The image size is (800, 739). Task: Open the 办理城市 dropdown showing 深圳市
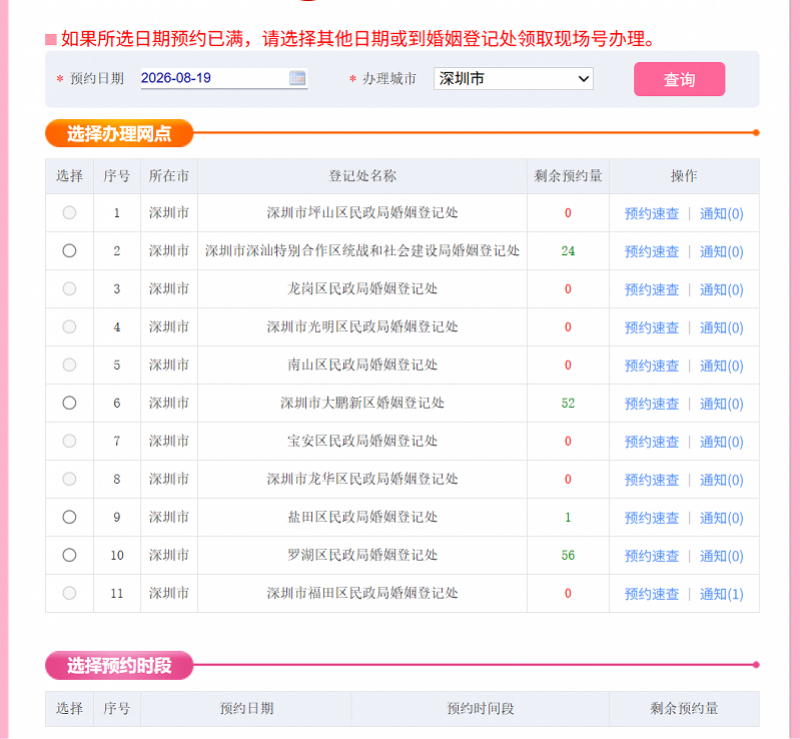pos(513,79)
